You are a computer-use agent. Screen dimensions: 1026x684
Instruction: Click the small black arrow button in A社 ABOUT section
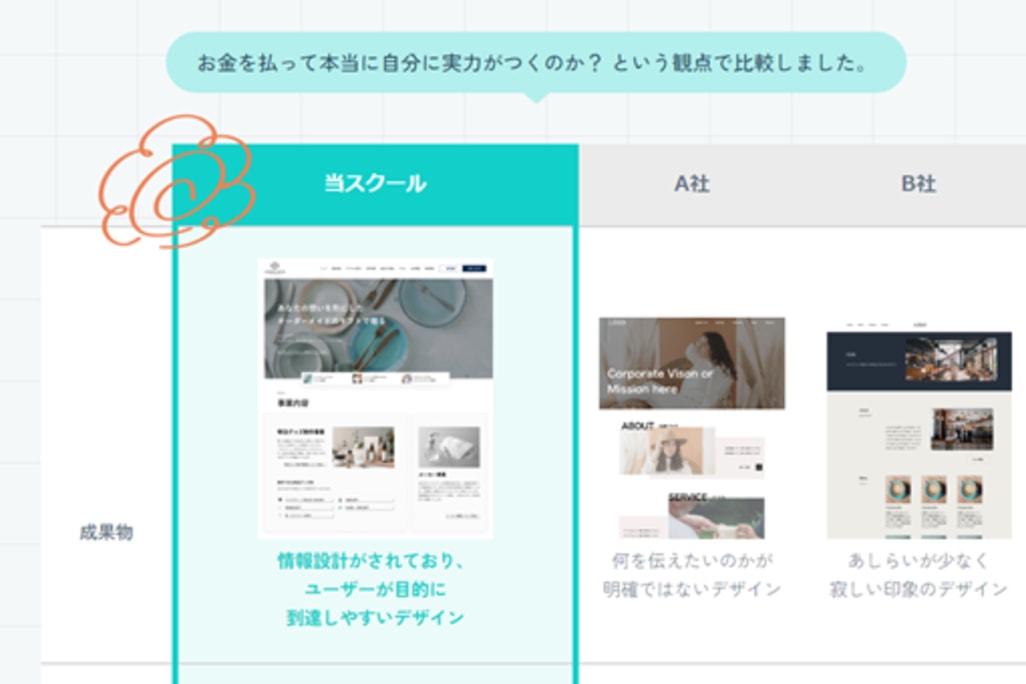(x=757, y=466)
